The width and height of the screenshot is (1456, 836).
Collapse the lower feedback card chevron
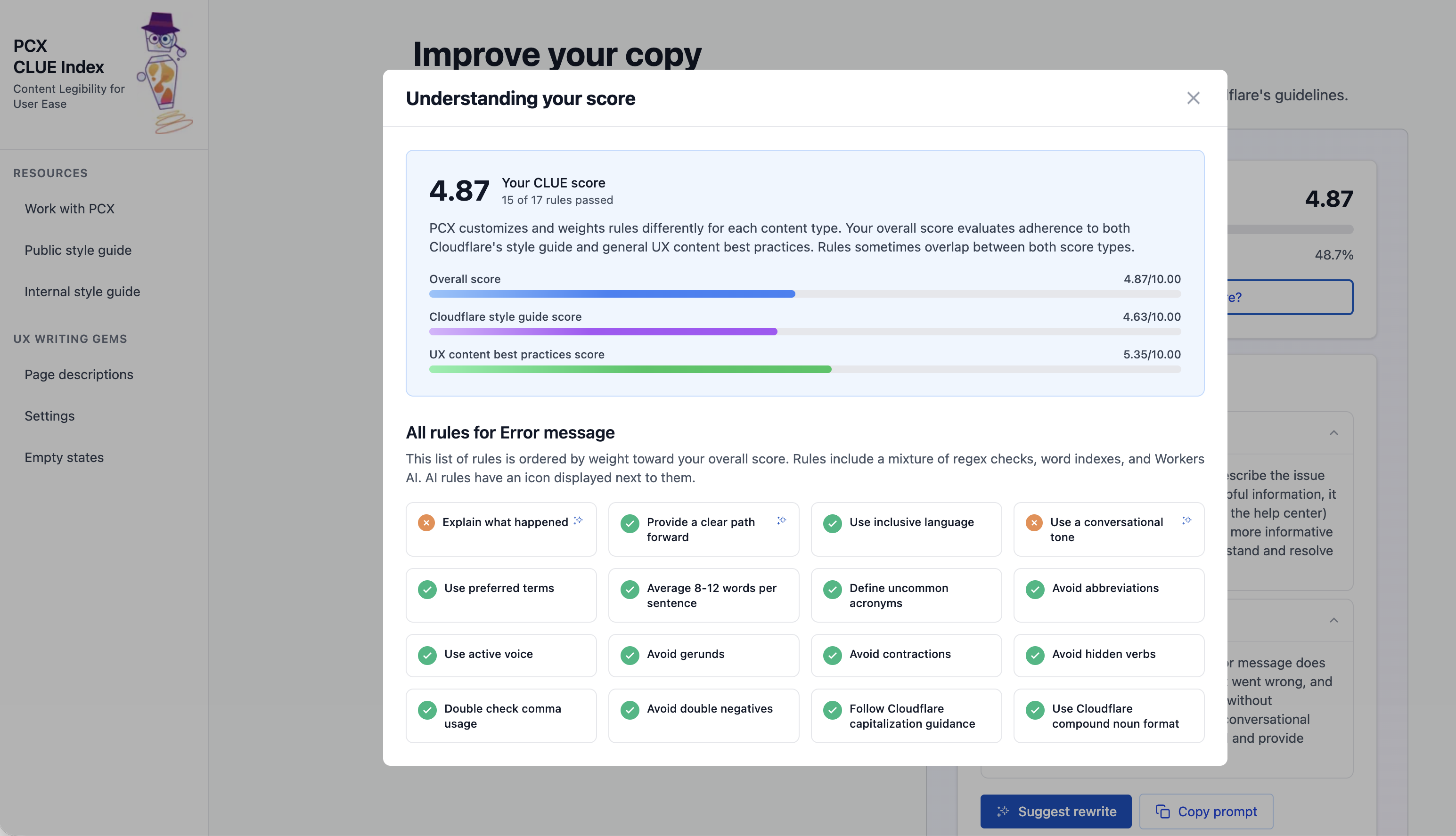pyautogui.click(x=1333, y=620)
